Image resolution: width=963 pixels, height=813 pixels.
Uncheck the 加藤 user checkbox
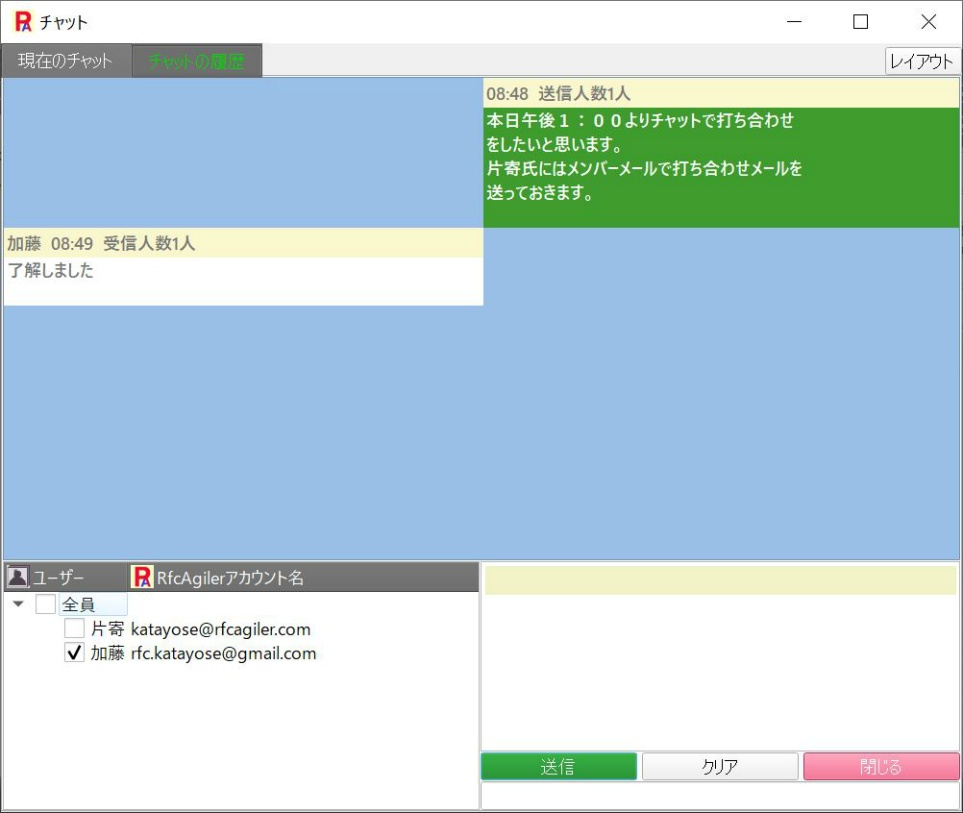[74, 653]
